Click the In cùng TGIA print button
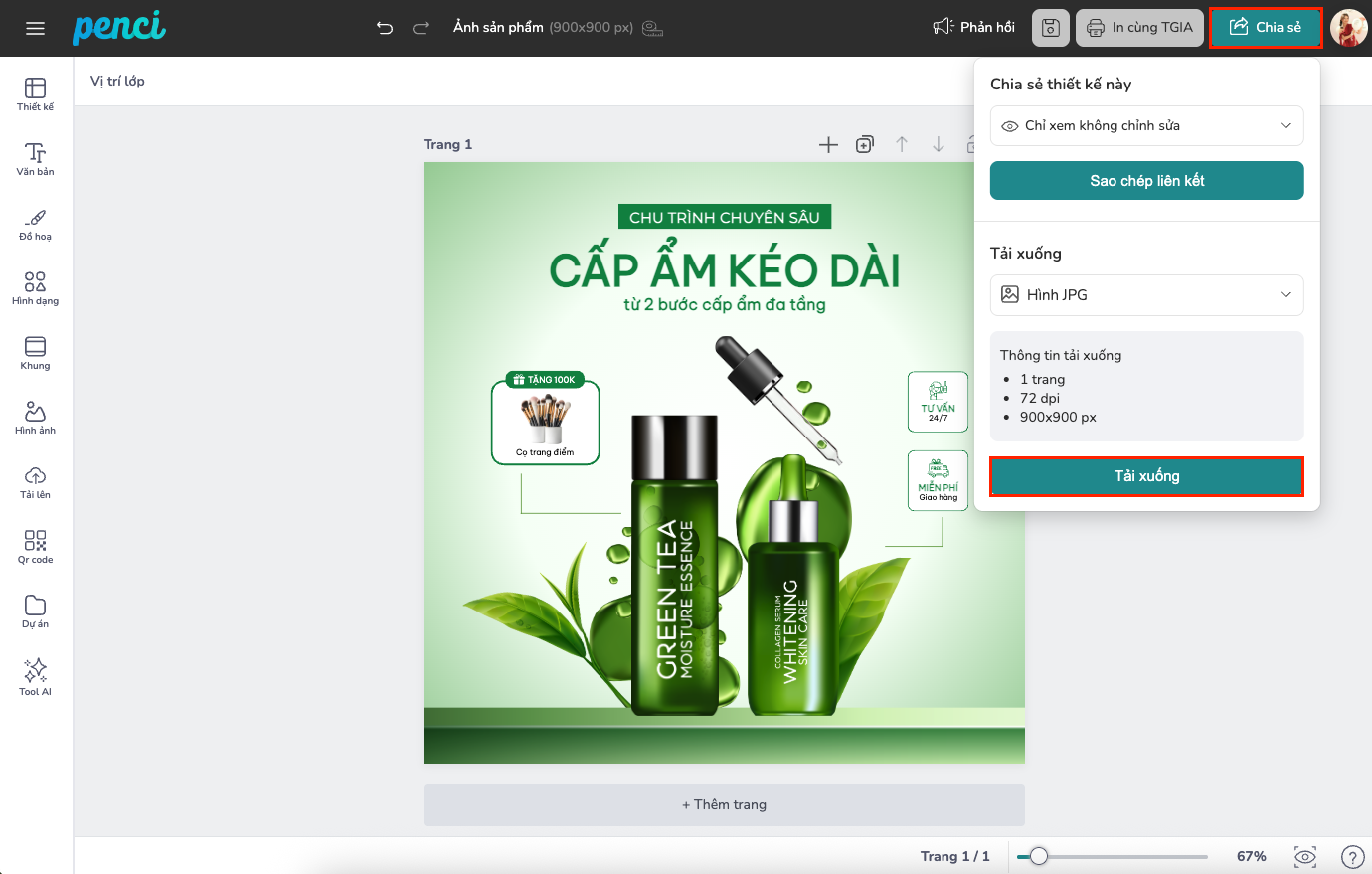 point(1139,28)
